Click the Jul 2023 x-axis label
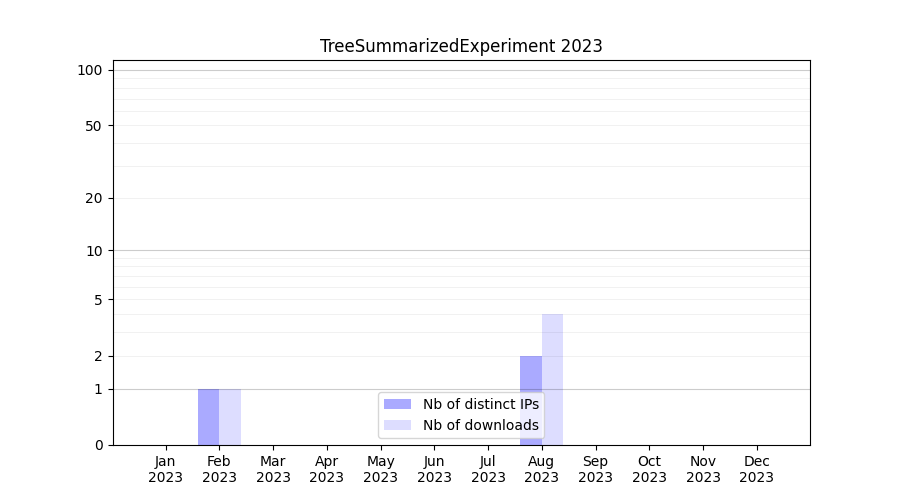 tap(488, 469)
